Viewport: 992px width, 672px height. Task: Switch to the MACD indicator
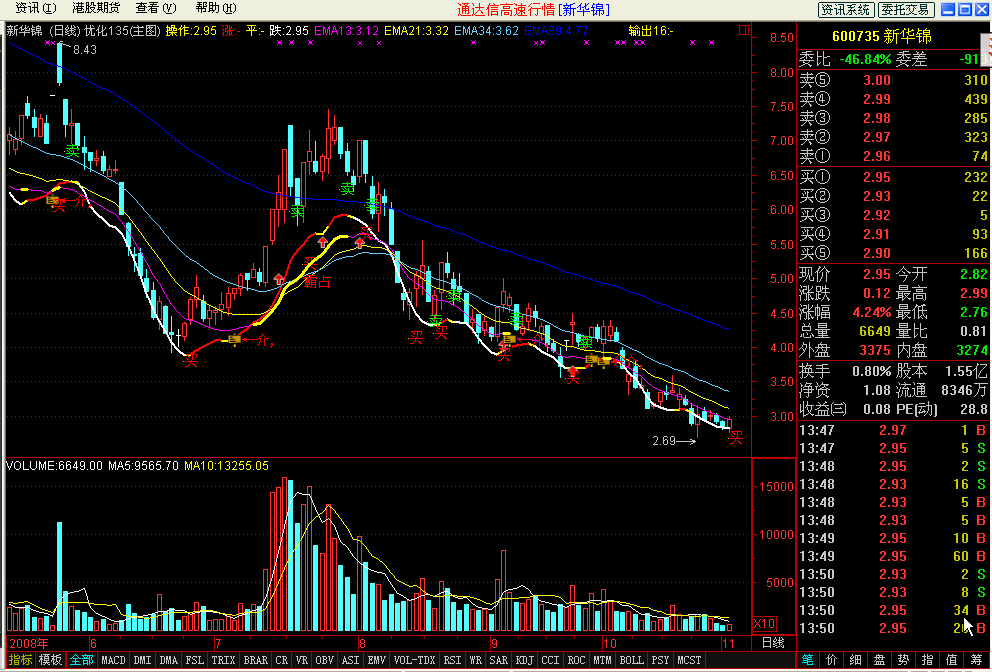[x=113, y=660]
